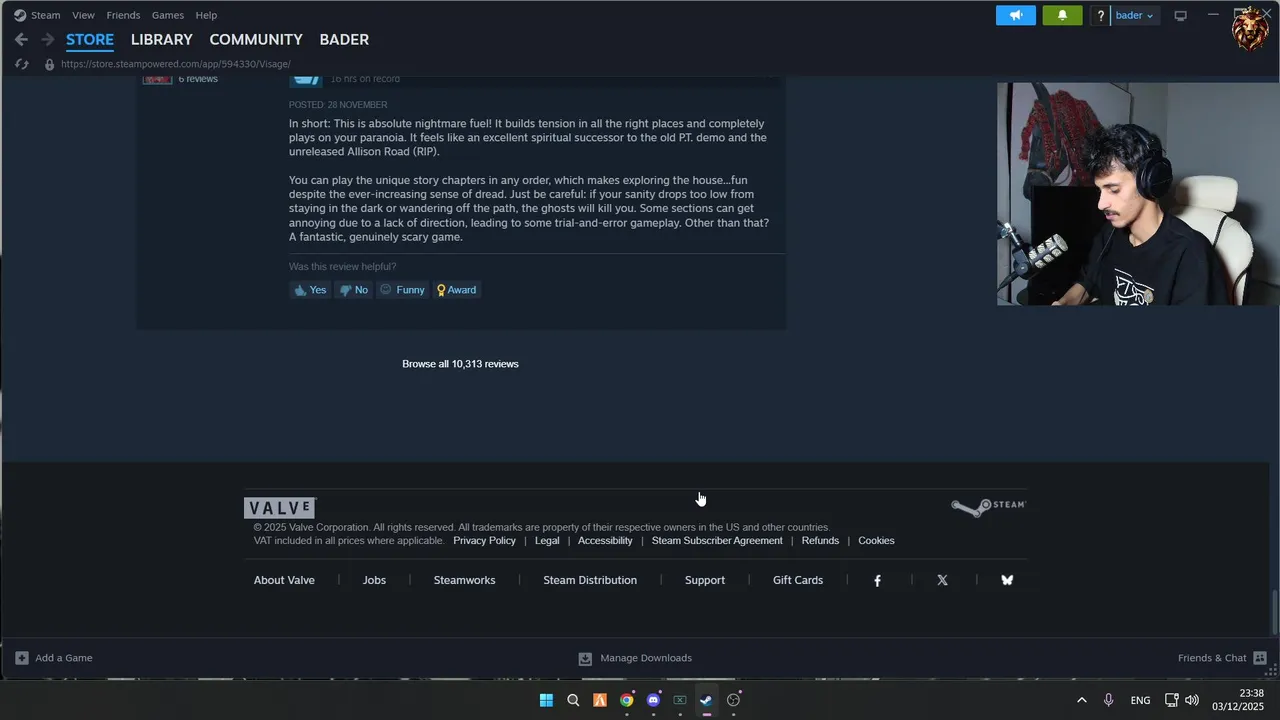Open the Steamworks footer link
Image resolution: width=1280 pixels, height=720 pixels.
tap(464, 580)
